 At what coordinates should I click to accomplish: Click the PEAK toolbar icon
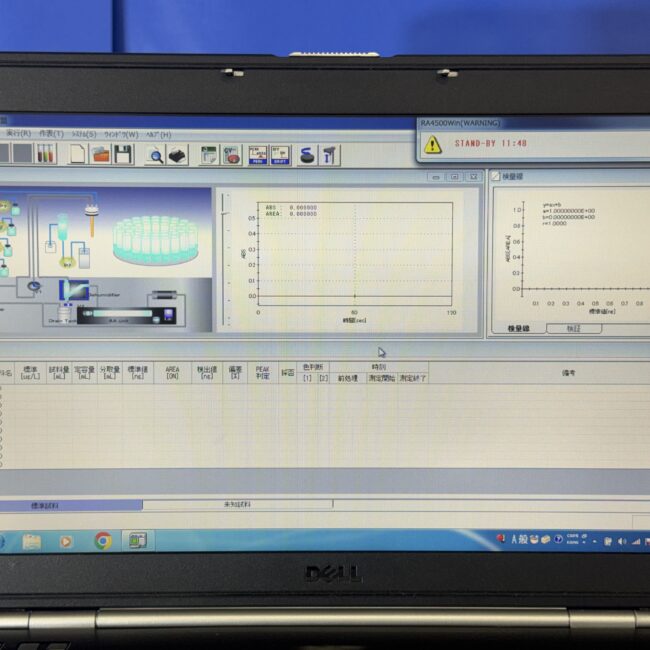(x=257, y=154)
